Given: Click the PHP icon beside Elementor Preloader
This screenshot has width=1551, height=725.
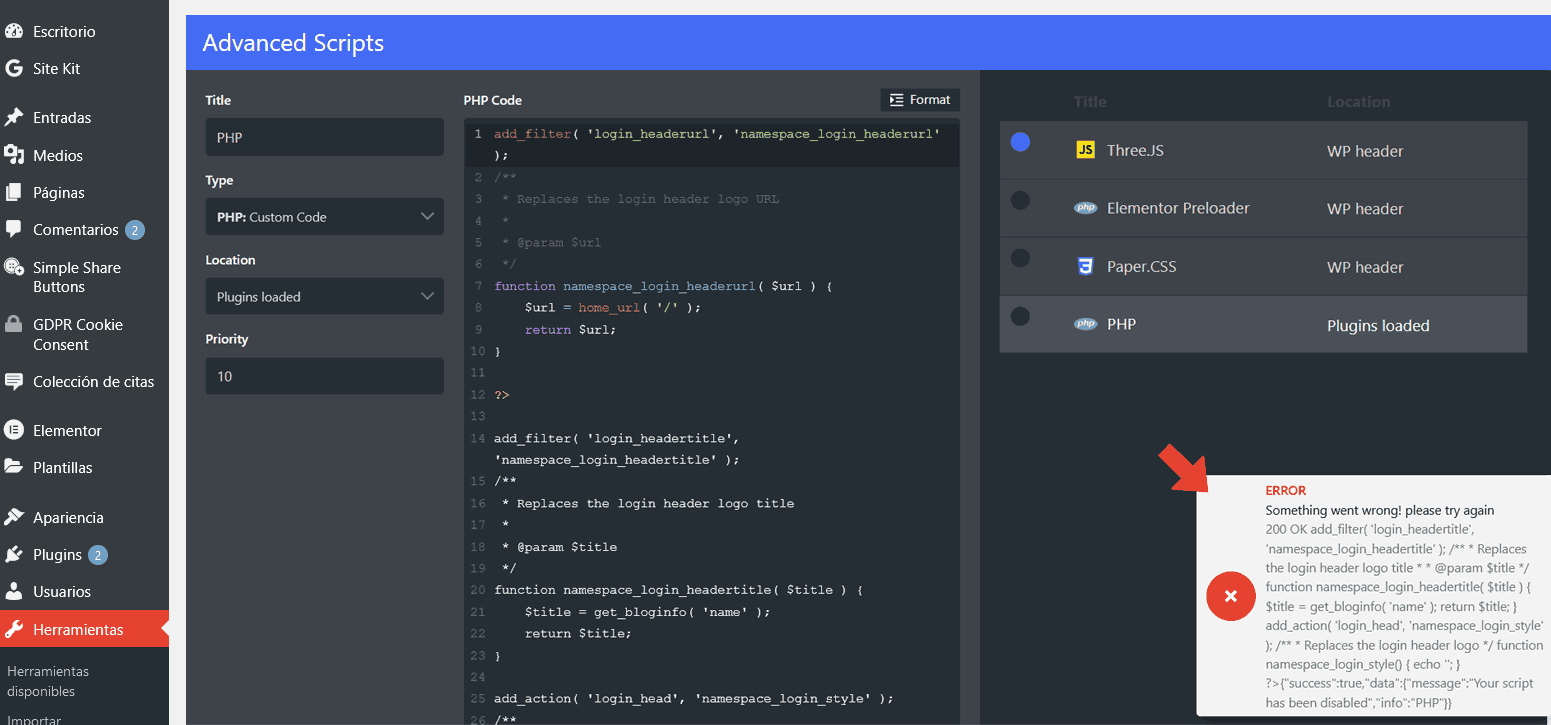Looking at the screenshot, I should click(x=1085, y=208).
